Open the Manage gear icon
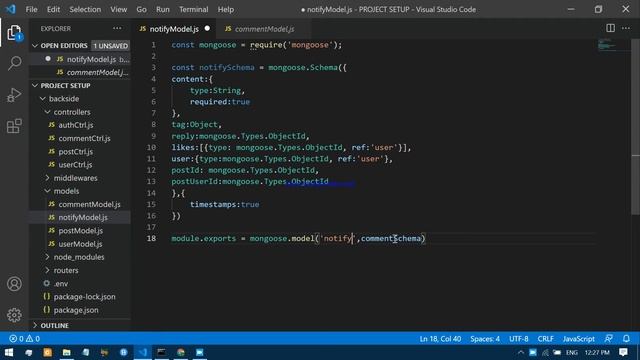Viewport: 640px width, 360px height. point(14,315)
